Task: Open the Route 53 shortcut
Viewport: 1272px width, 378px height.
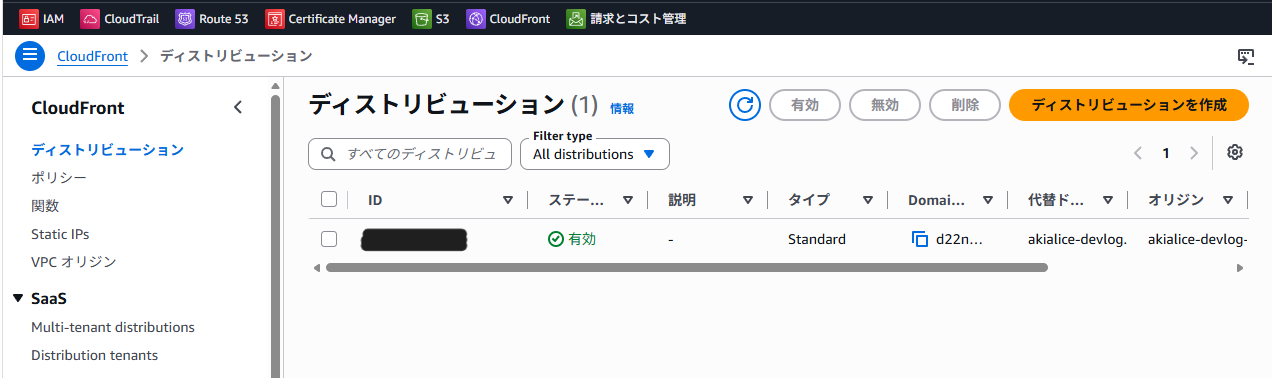Action: (x=211, y=18)
